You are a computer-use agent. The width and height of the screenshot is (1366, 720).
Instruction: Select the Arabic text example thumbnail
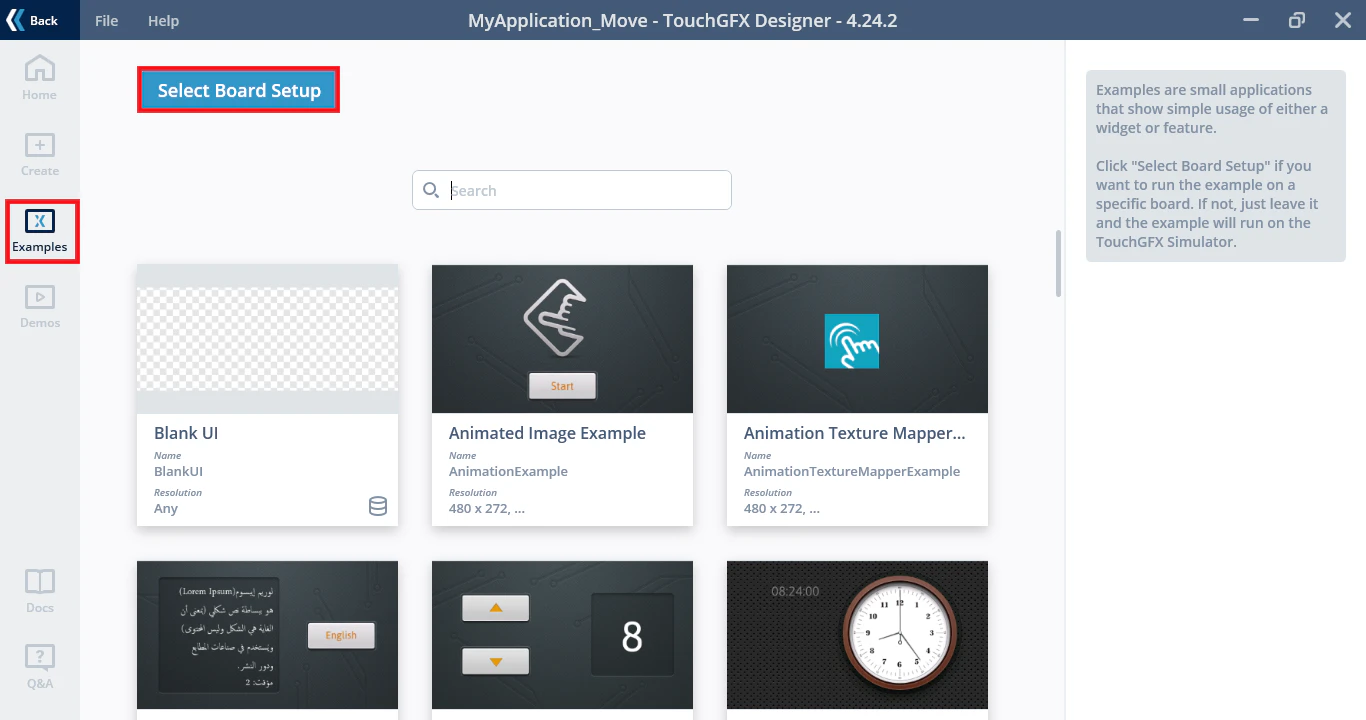point(267,635)
